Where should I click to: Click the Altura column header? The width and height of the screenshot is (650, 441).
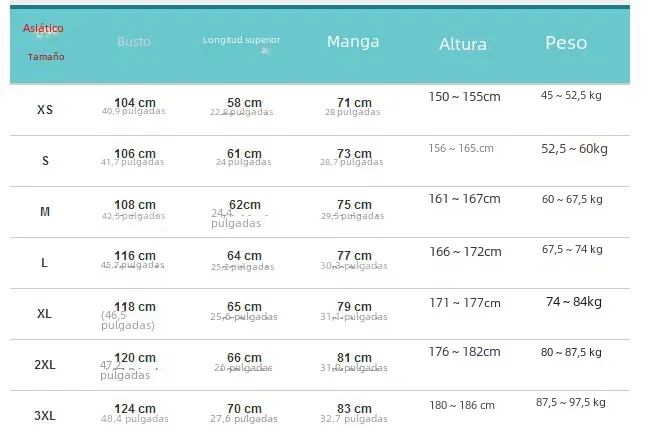(463, 44)
